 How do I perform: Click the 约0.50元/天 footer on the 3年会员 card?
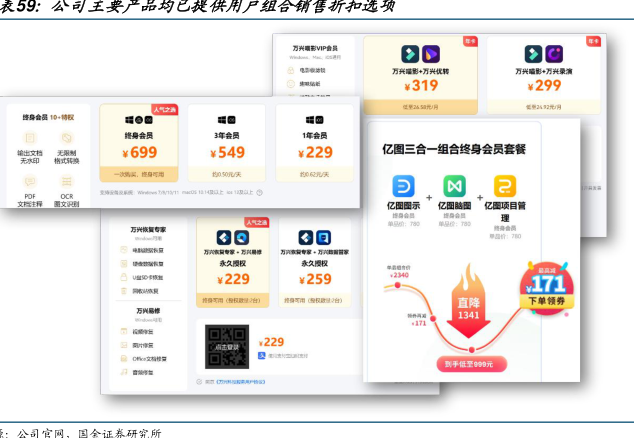tap(227, 174)
